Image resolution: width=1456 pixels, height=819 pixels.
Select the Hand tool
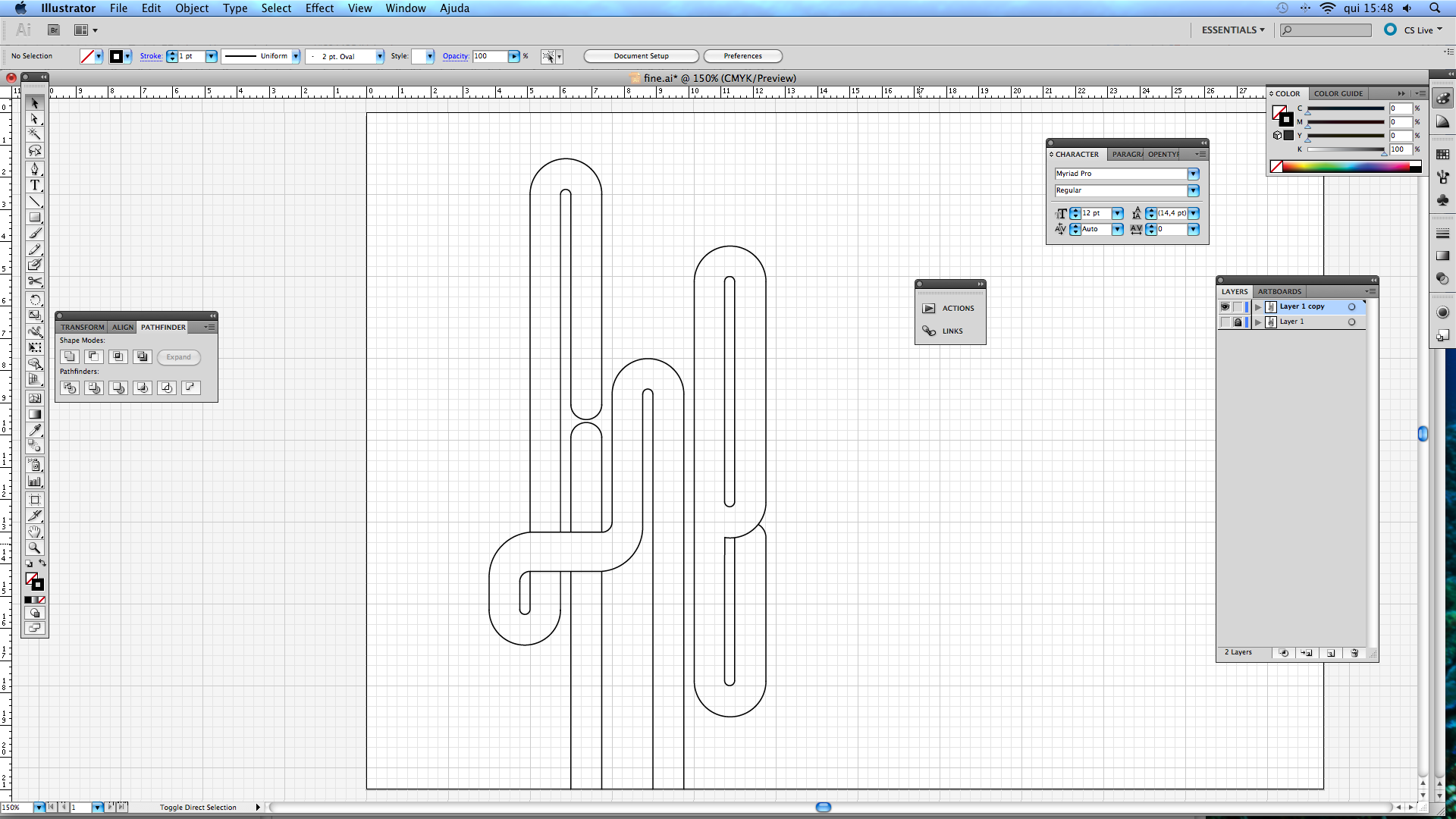35,532
